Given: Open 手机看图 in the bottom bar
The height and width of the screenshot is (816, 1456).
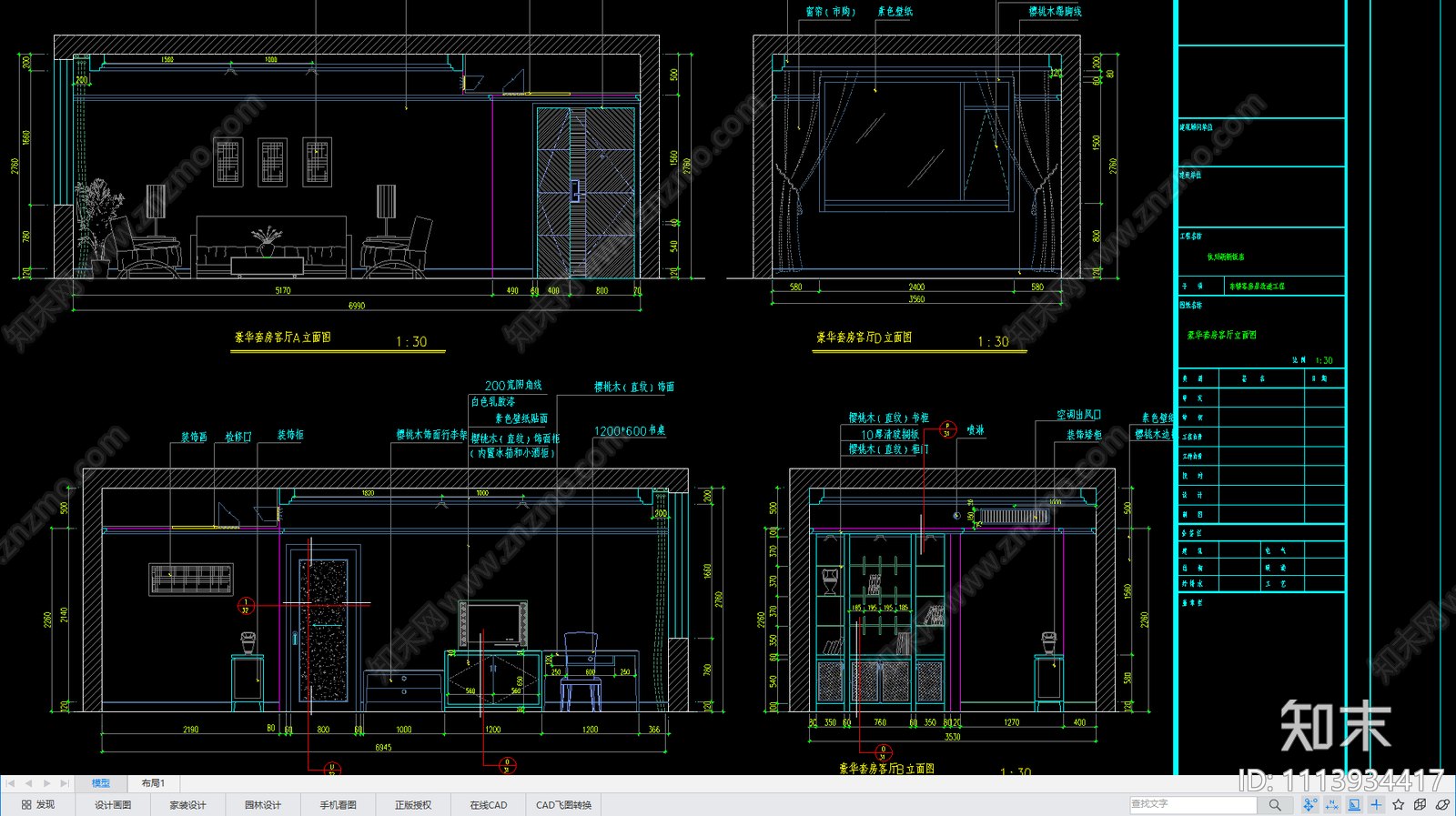Looking at the screenshot, I should tap(338, 805).
